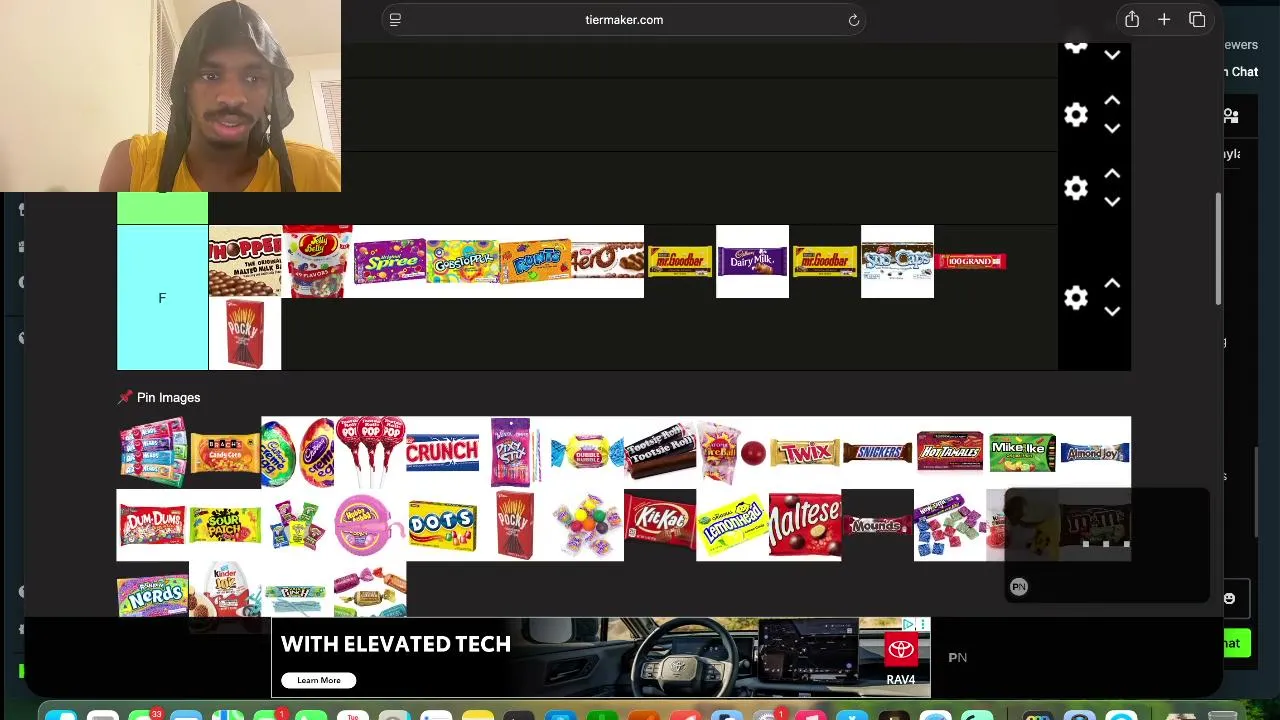The image size is (1280, 720).
Task: Pick the Twix bar image
Action: [x=805, y=453]
